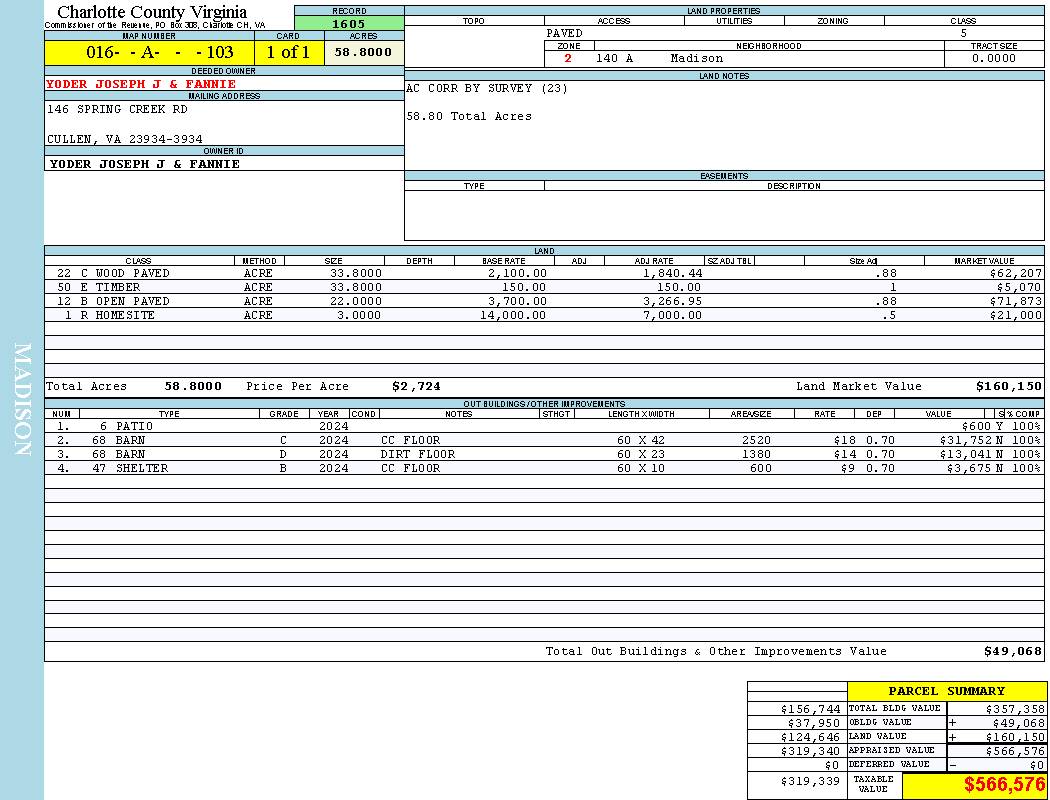Image resolution: width=1050 pixels, height=800 pixels.
Task: Click the vertical MADISON side banner
Action: pos(22,400)
